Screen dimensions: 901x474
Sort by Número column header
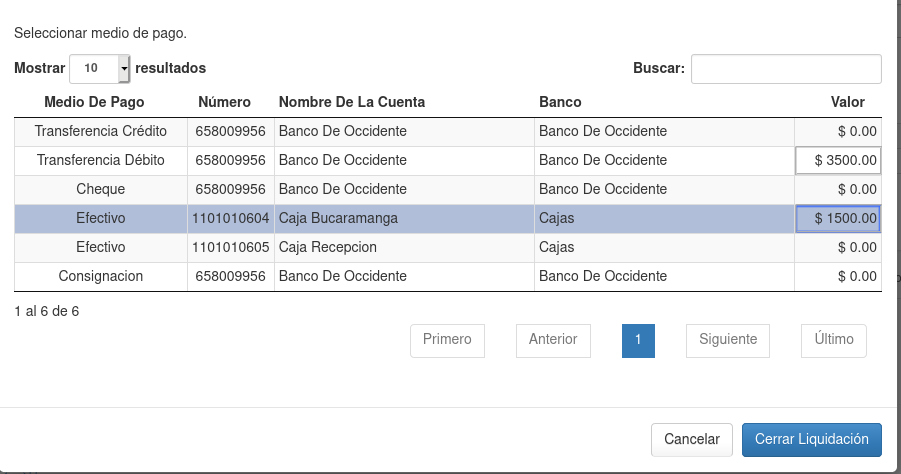[x=224, y=102]
